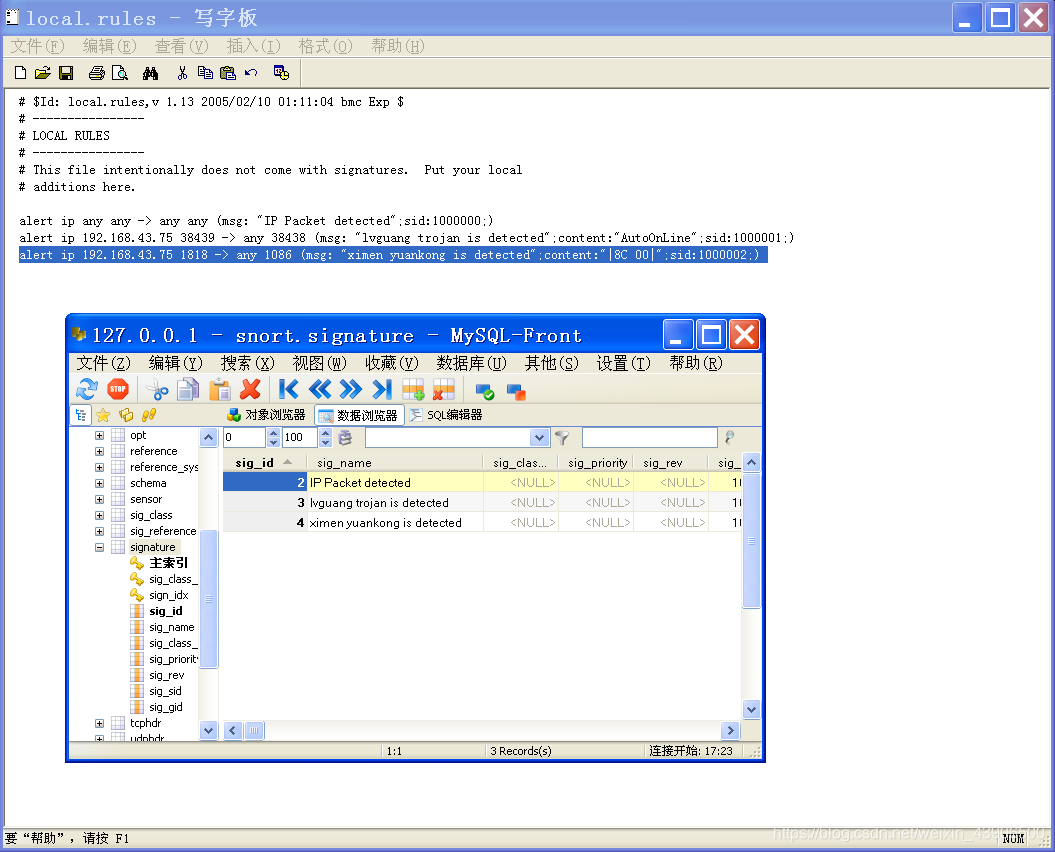Go to next records page in MySQL-Front
This screenshot has height=852, width=1055.
tap(351, 389)
